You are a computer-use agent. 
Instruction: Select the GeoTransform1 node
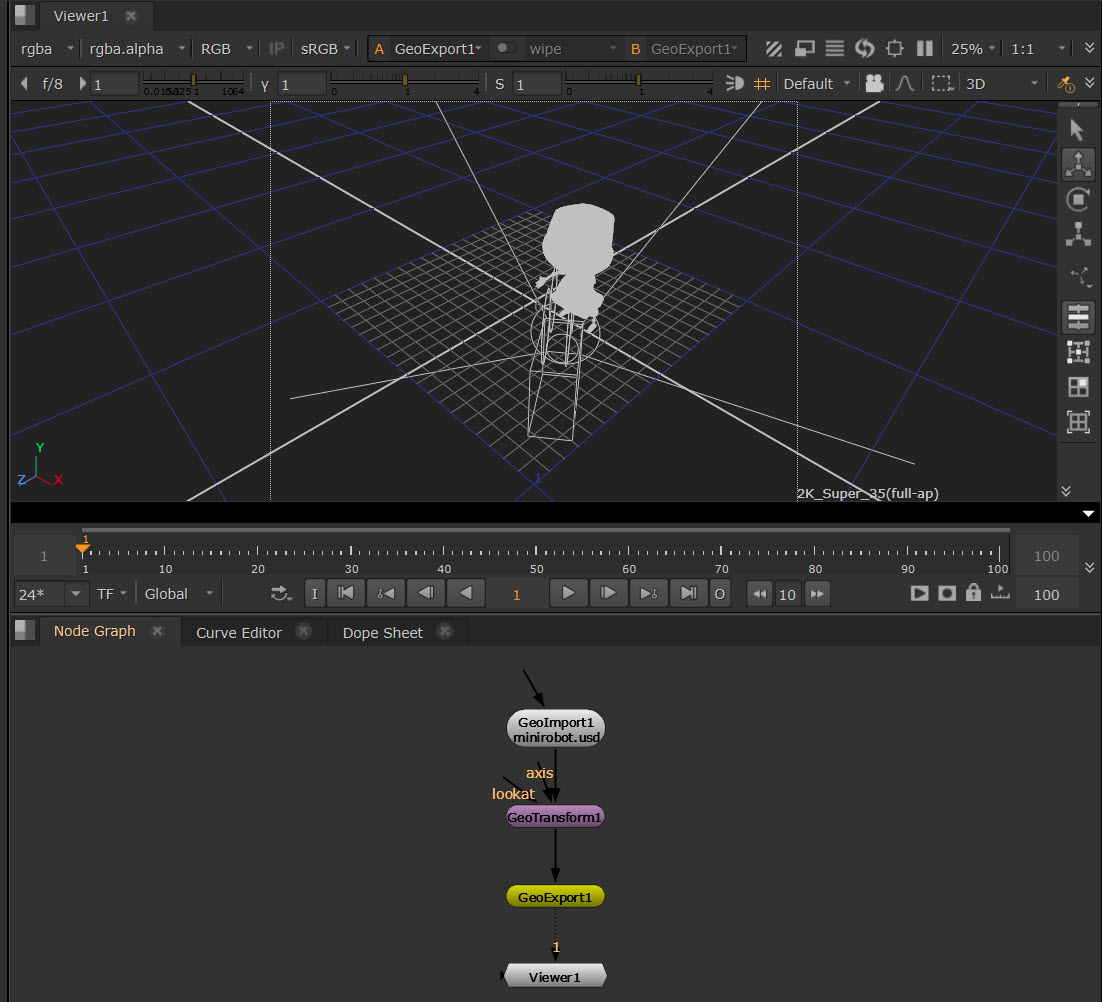[555, 817]
